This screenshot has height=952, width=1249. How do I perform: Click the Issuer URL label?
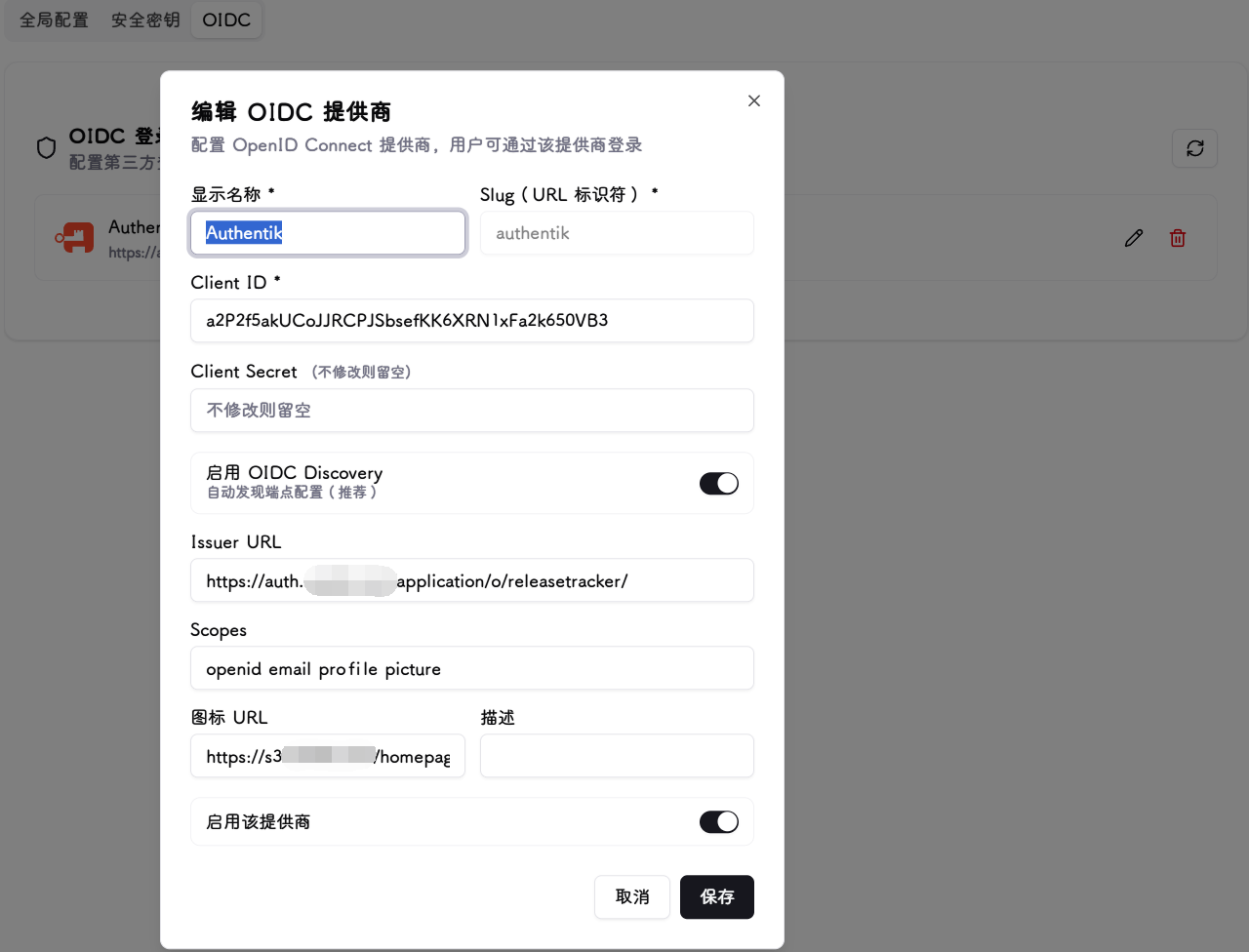point(236,542)
